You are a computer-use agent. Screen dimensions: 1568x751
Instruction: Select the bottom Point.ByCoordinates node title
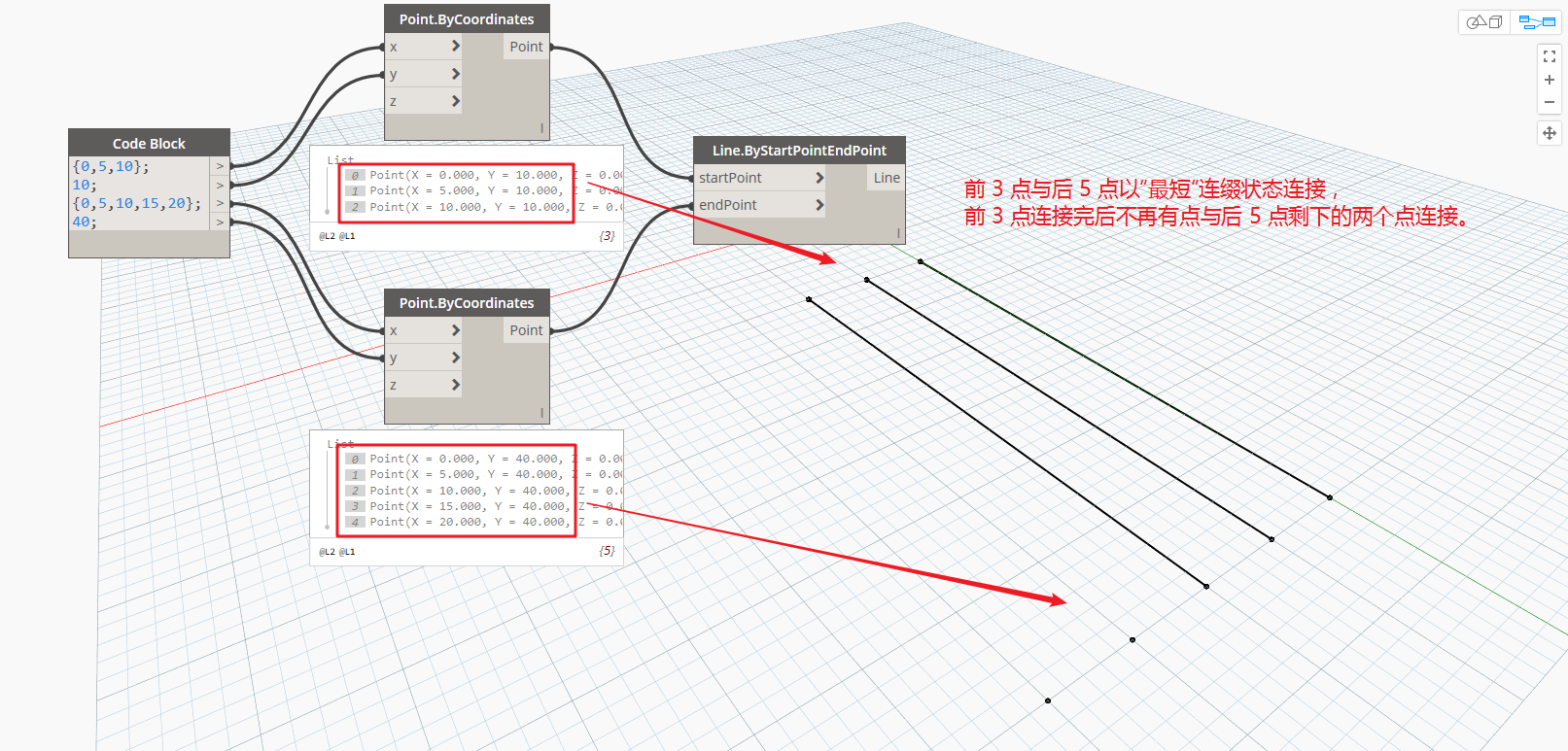pyautogui.click(x=467, y=302)
